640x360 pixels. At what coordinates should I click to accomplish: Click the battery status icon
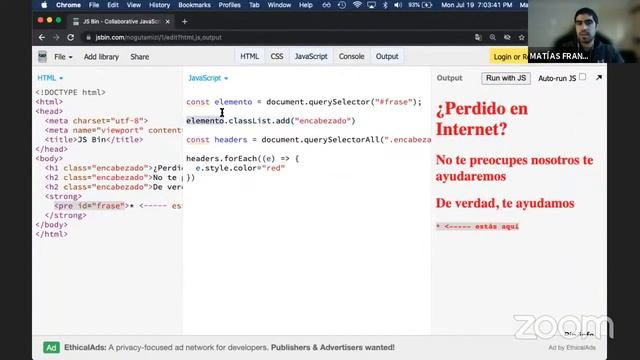[427, 5]
